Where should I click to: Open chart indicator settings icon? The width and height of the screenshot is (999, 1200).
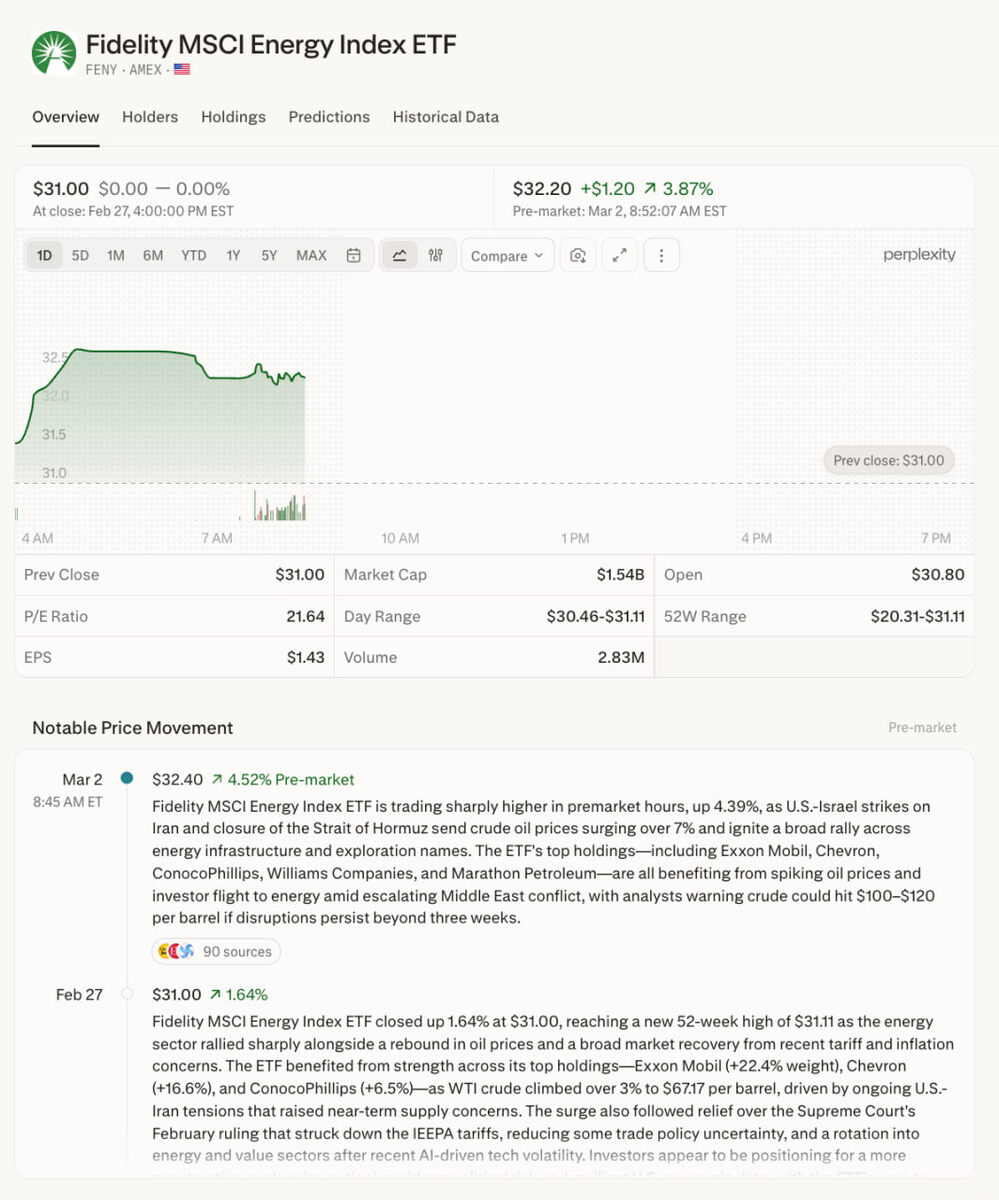click(x=435, y=255)
